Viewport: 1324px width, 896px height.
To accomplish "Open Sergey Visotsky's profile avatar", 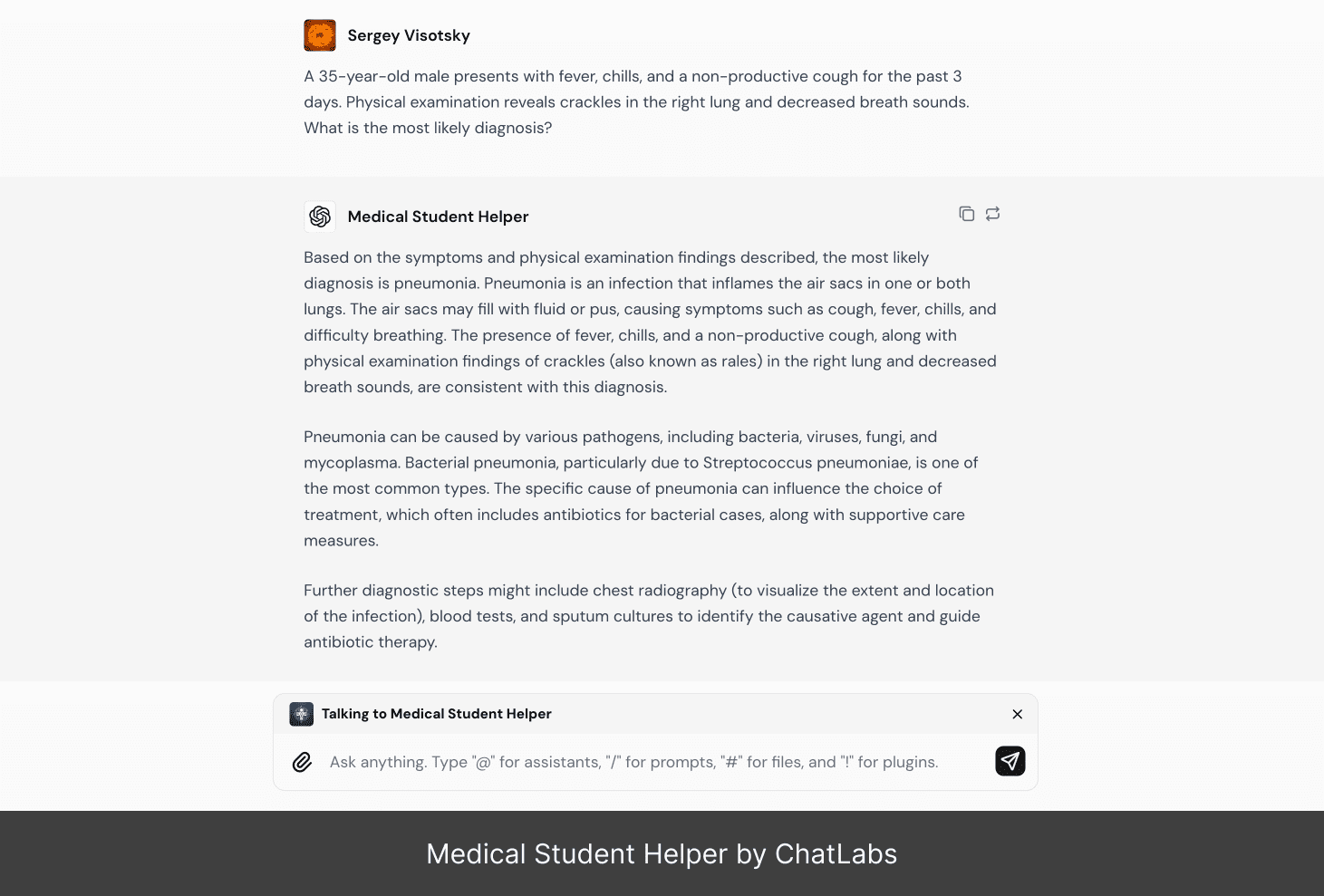I will (320, 34).
